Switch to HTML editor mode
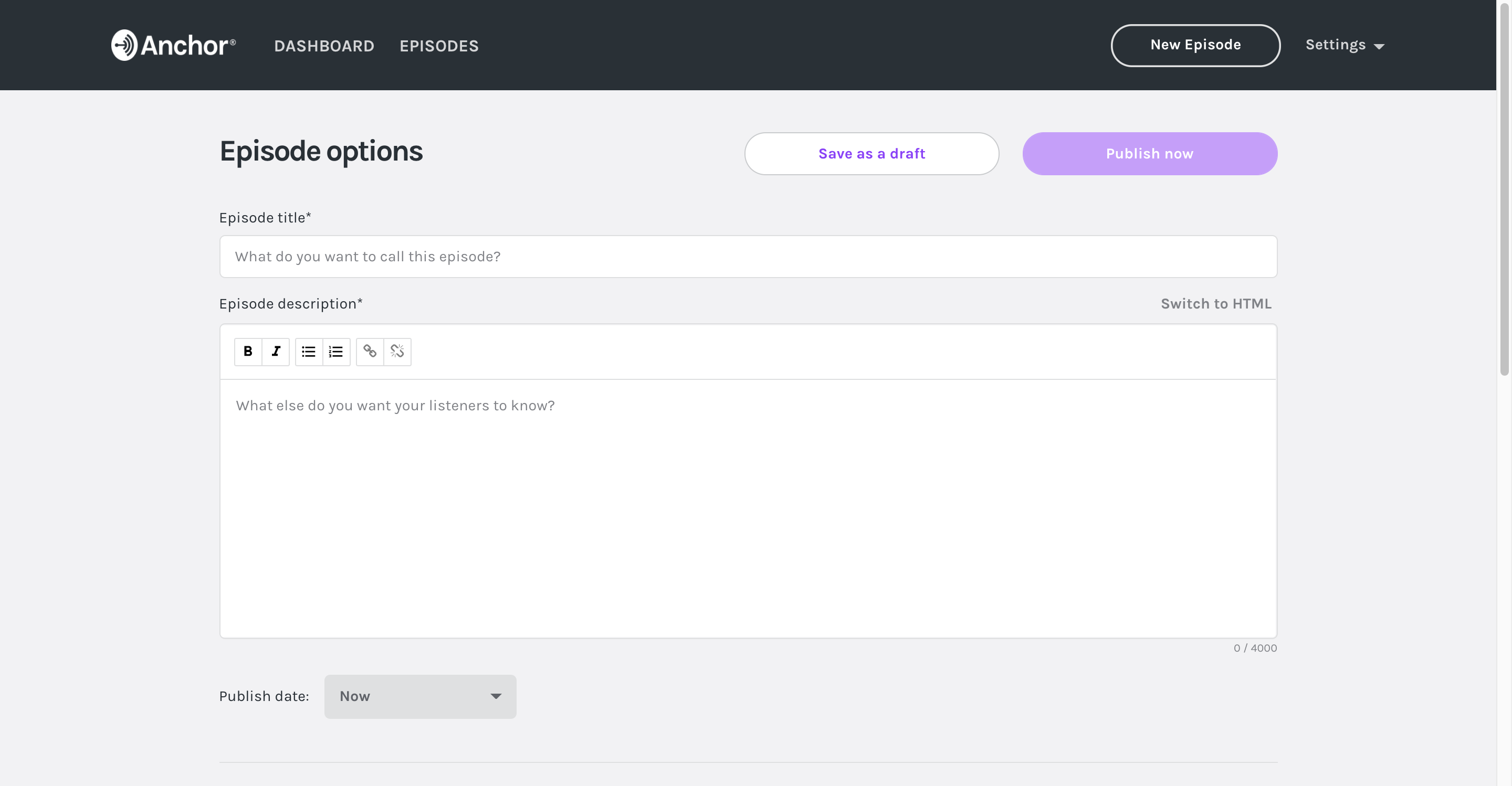Screen dimensions: 1512x786 [x=1216, y=303]
